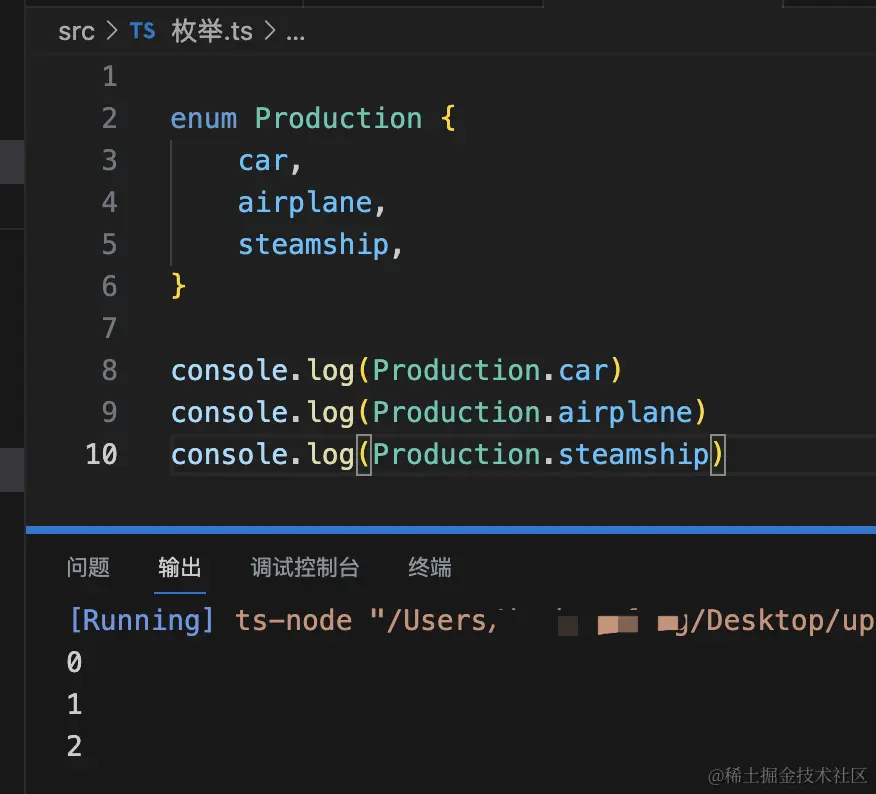Click steamship in the line 10 log call
Screen dimensions: 876x794
(x=634, y=454)
